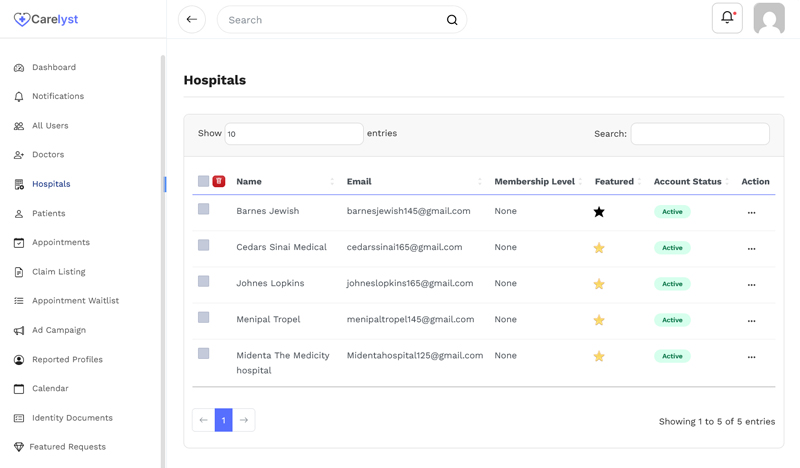Click the Appointments calendar-check icon

tap(19, 243)
